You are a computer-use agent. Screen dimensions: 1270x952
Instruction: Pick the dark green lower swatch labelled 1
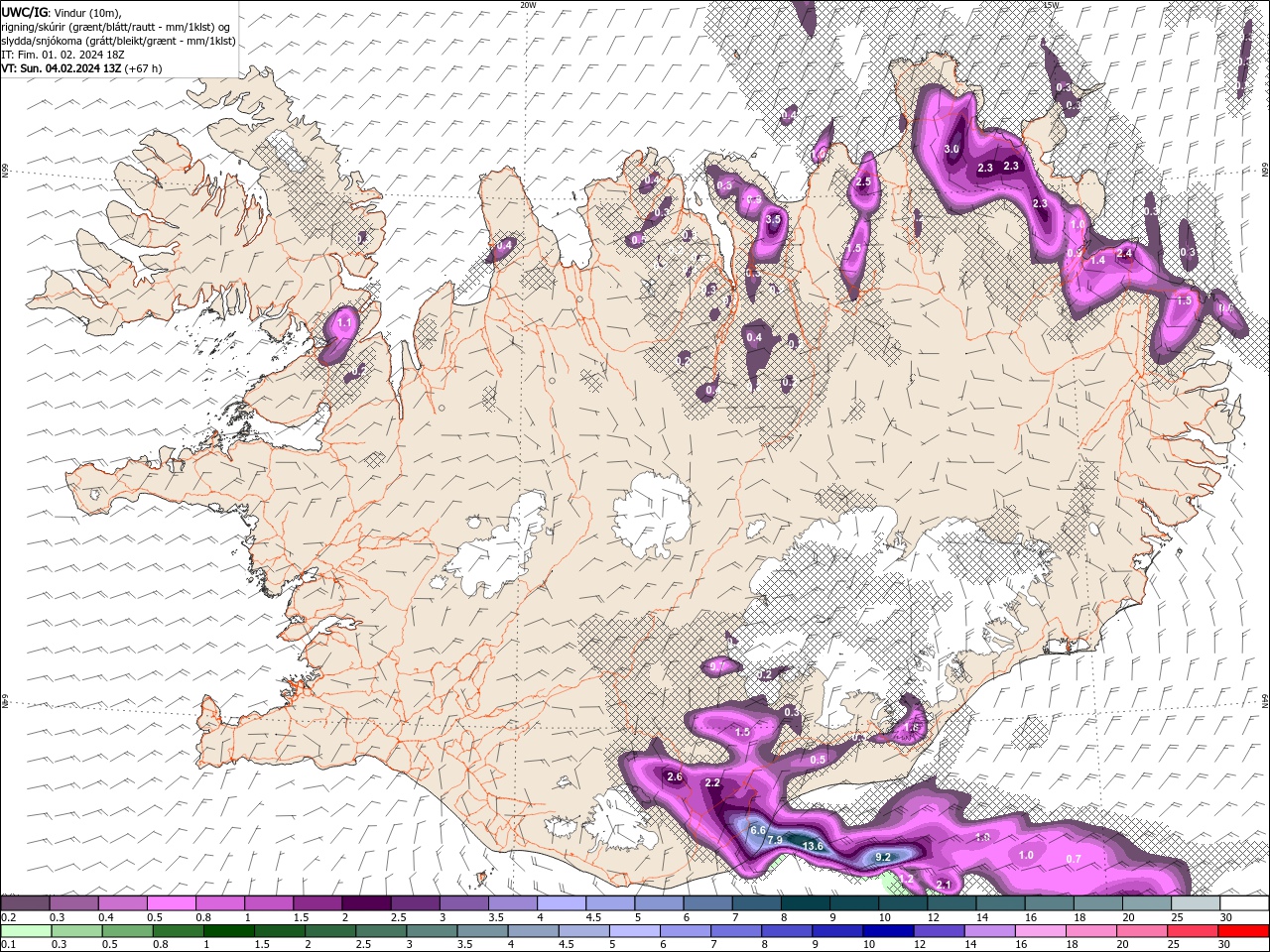coord(229,931)
